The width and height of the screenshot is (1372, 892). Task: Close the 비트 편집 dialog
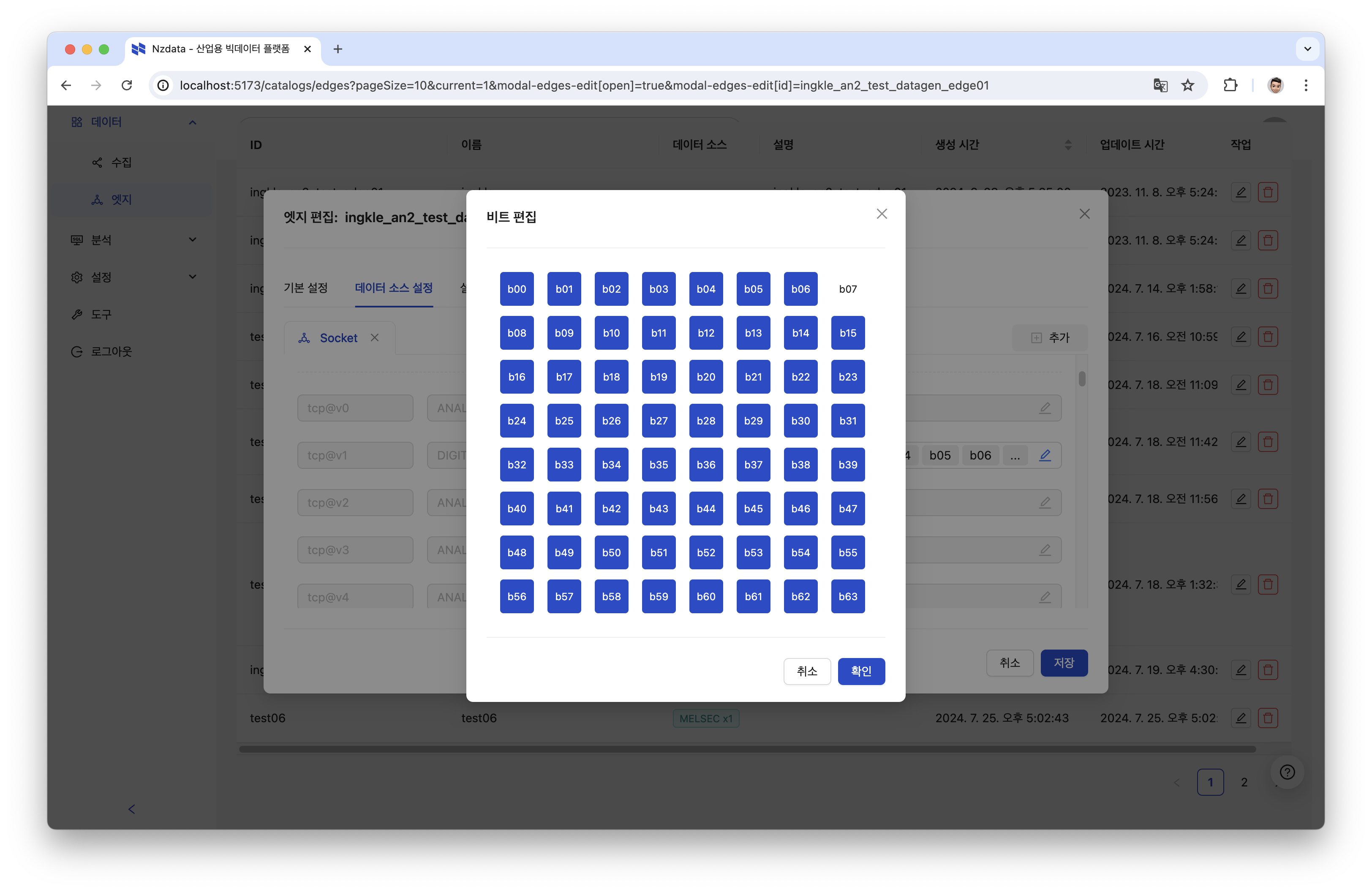882,214
